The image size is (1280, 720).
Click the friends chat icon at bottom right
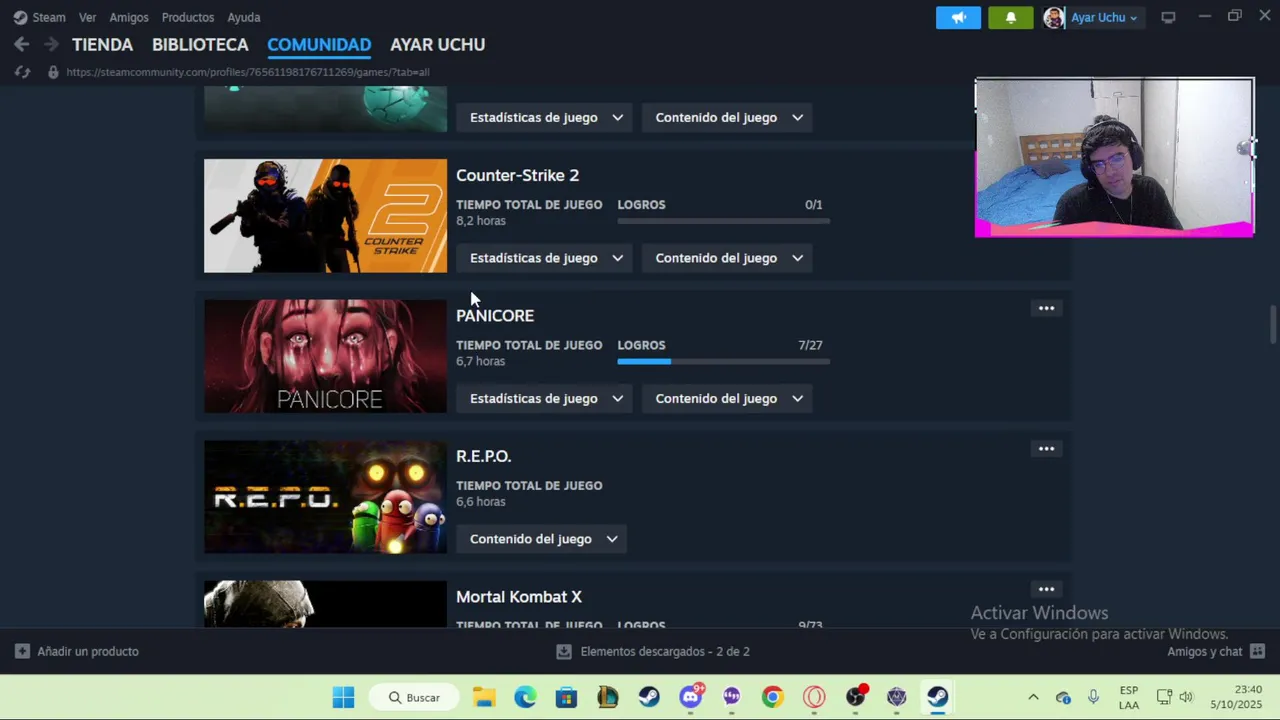tap(1257, 651)
